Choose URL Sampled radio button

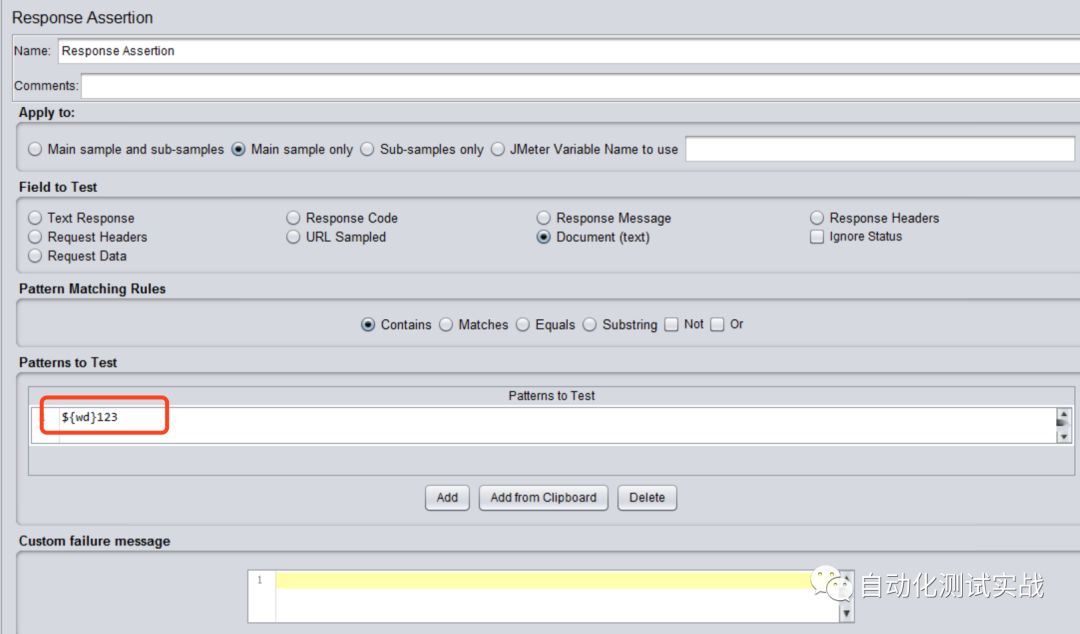point(293,237)
